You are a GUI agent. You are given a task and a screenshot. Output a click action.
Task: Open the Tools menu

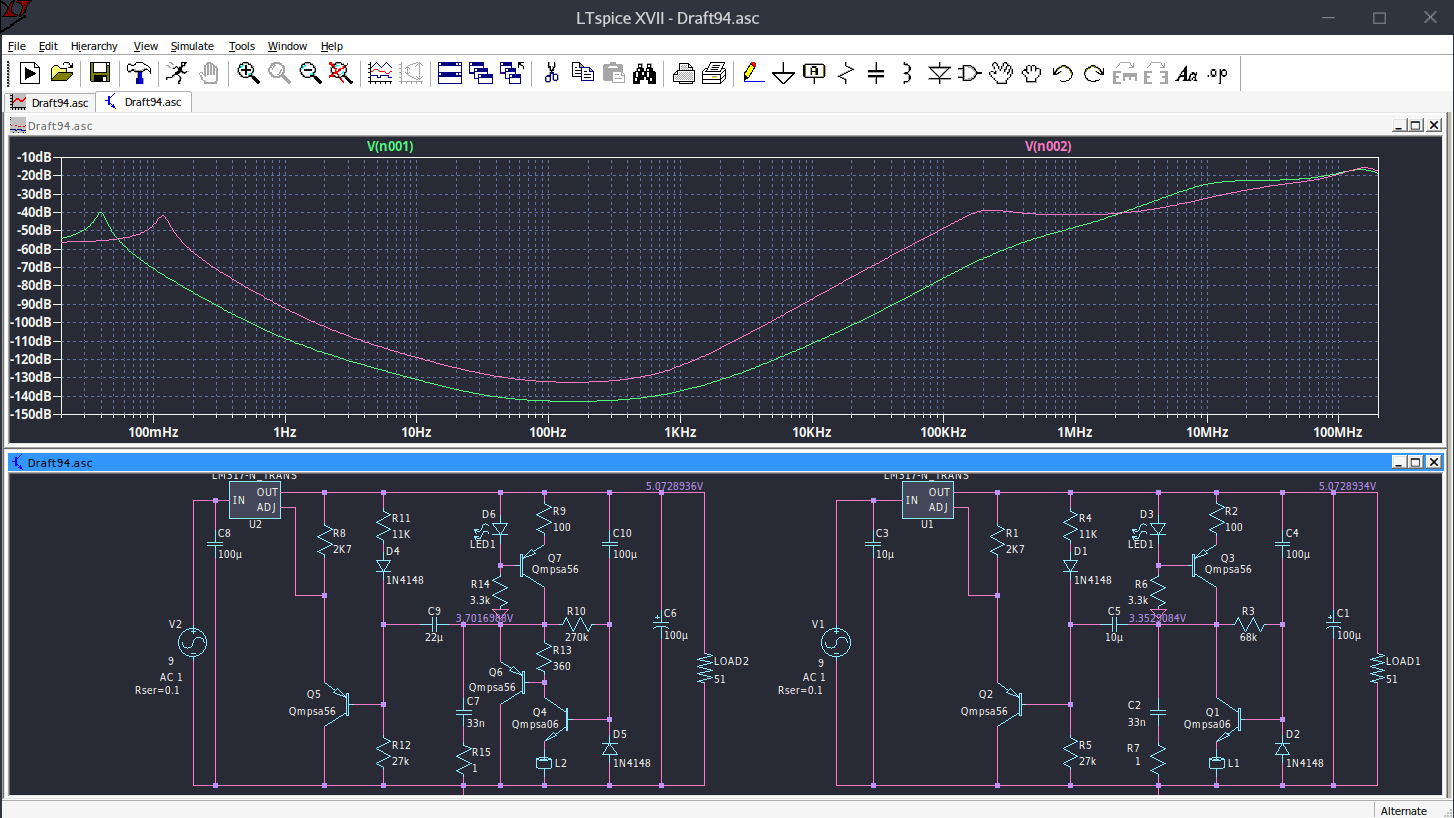[x=242, y=46]
